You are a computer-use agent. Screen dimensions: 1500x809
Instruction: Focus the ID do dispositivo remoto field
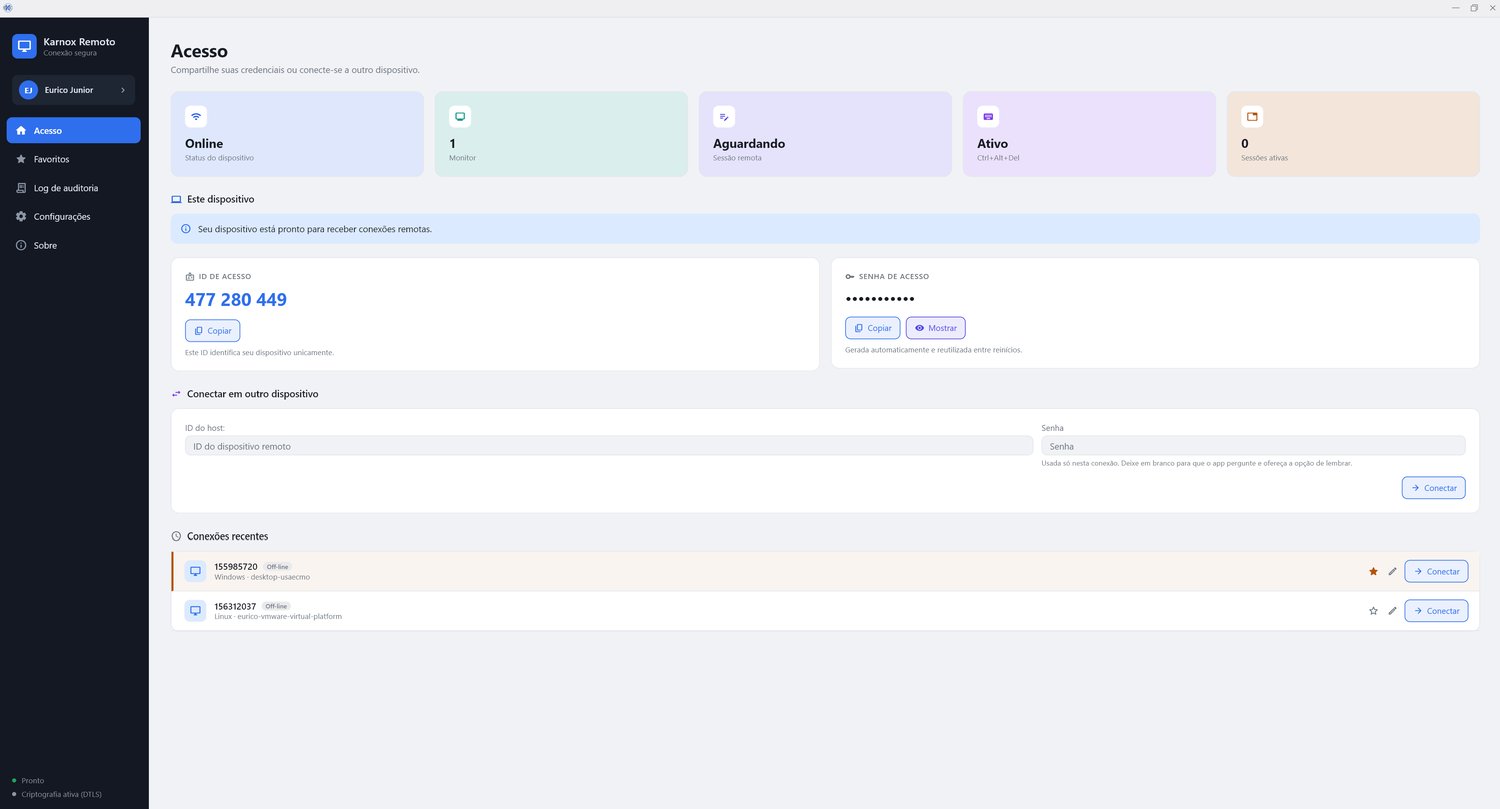pos(609,446)
